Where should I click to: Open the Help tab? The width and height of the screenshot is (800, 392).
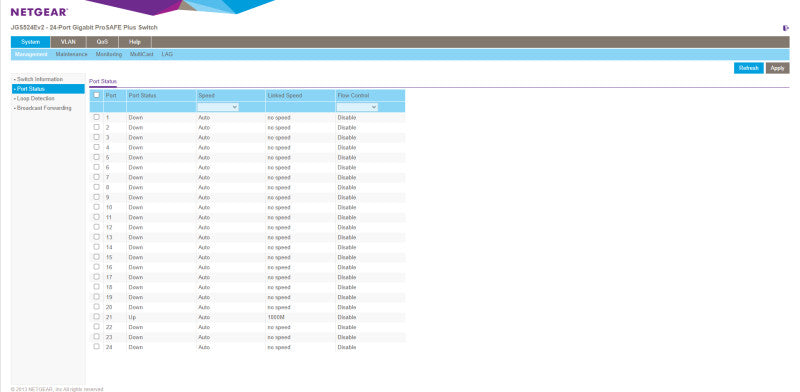[135, 42]
